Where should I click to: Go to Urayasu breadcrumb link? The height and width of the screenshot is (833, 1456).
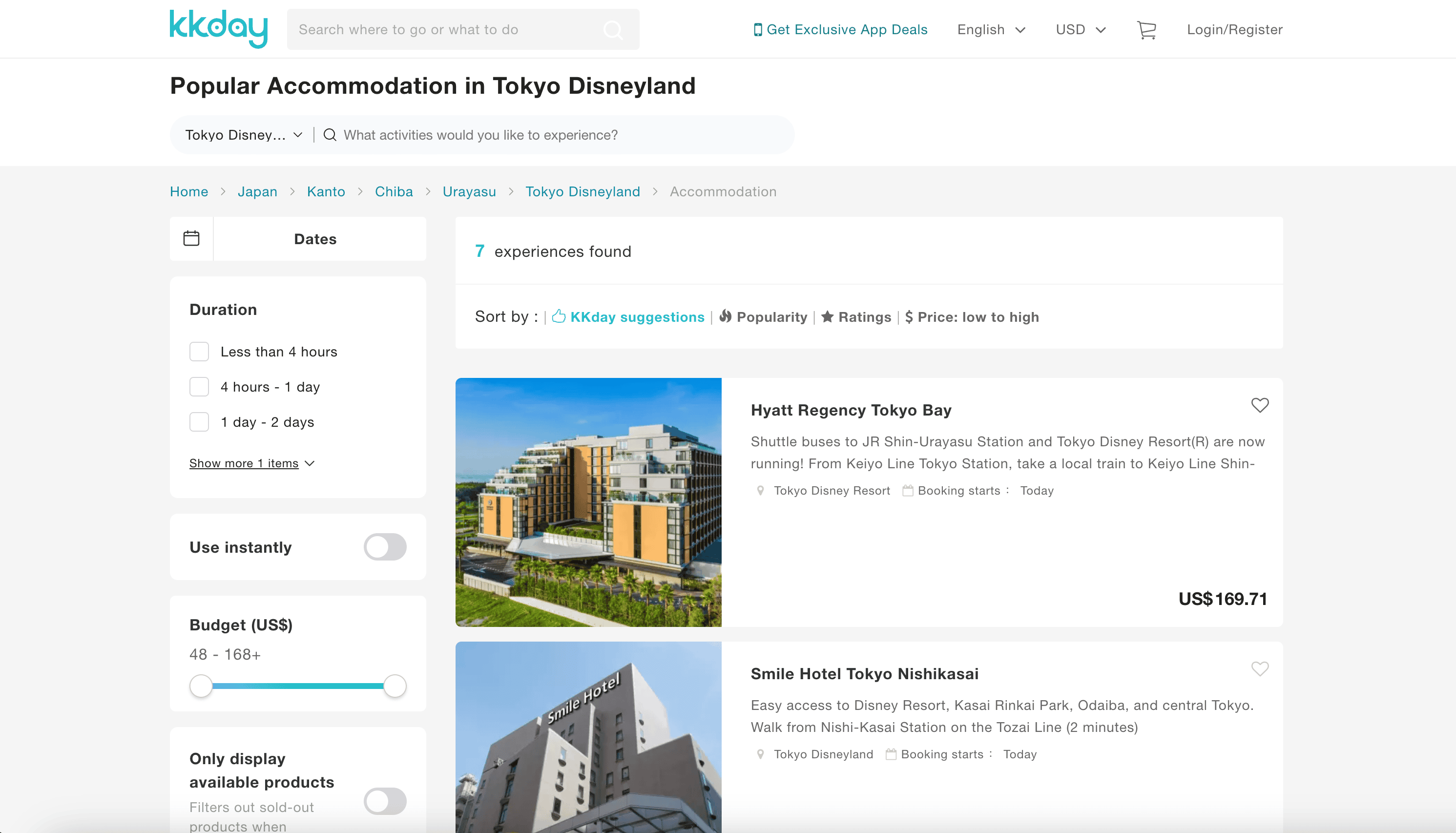click(x=469, y=192)
